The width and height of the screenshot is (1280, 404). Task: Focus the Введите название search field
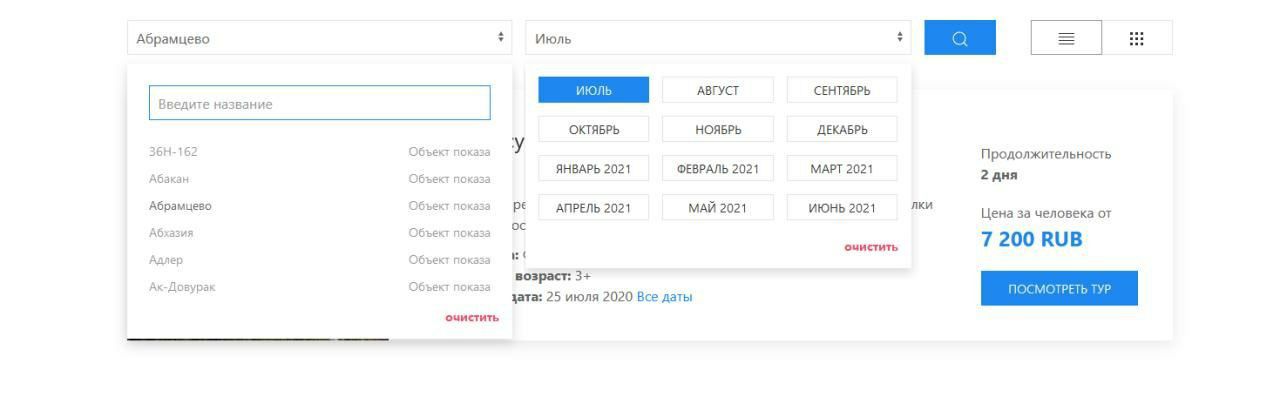(x=320, y=103)
